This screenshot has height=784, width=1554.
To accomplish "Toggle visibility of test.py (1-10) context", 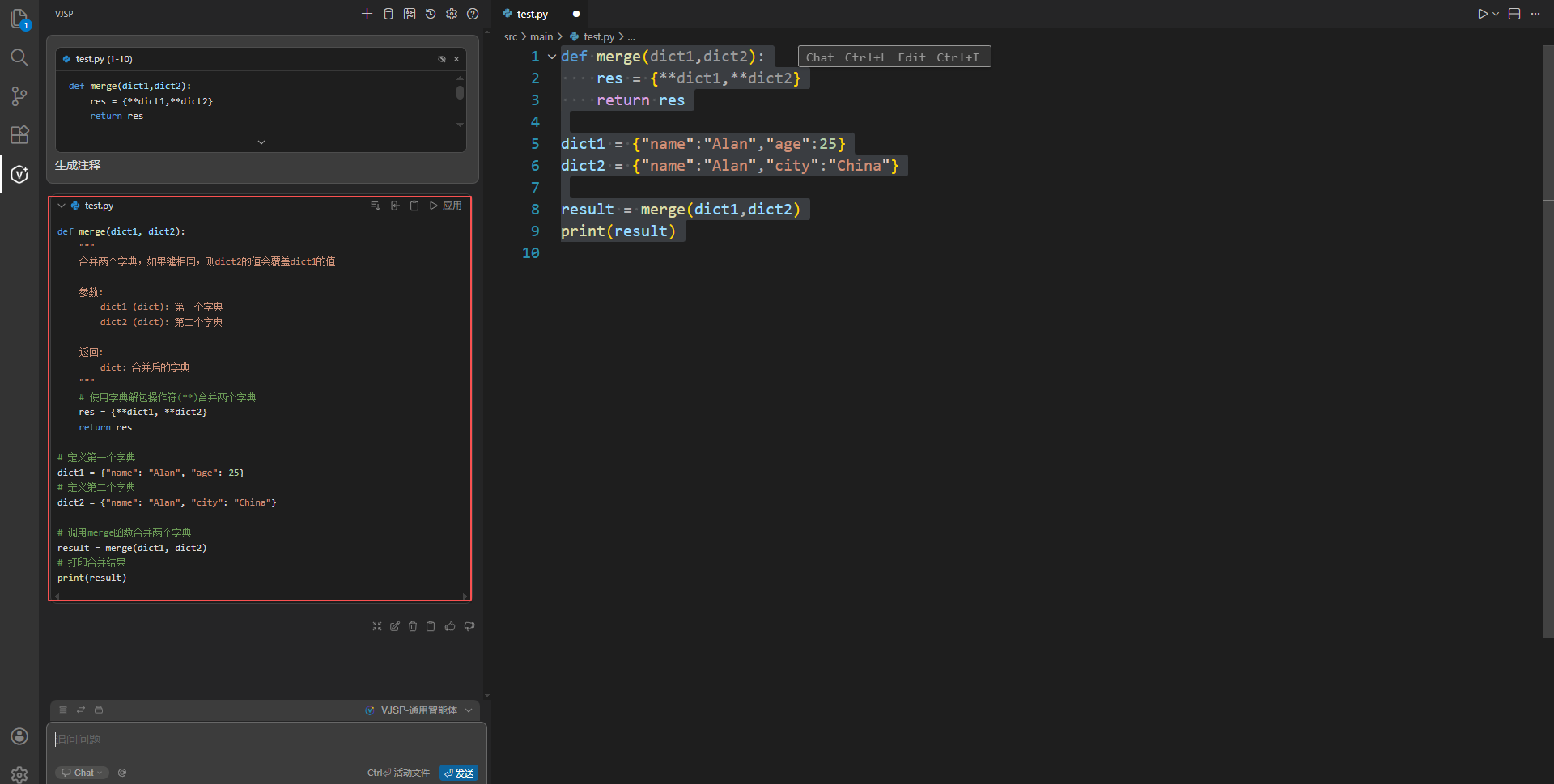I will tap(442, 59).
